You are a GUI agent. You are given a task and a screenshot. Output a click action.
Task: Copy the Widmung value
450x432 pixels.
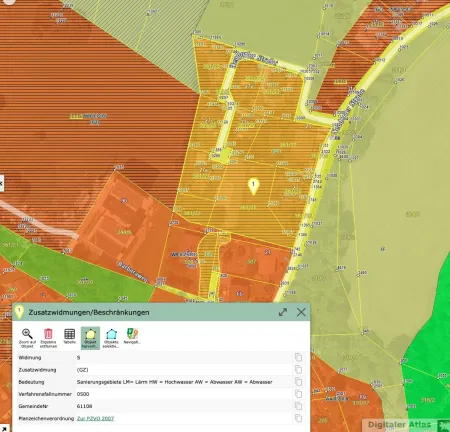coord(298,357)
